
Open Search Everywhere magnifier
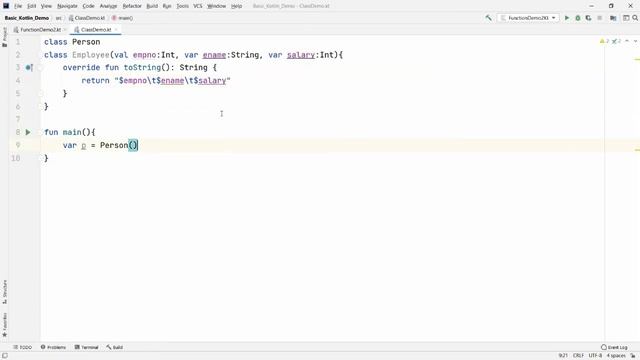pyautogui.click(x=635, y=18)
